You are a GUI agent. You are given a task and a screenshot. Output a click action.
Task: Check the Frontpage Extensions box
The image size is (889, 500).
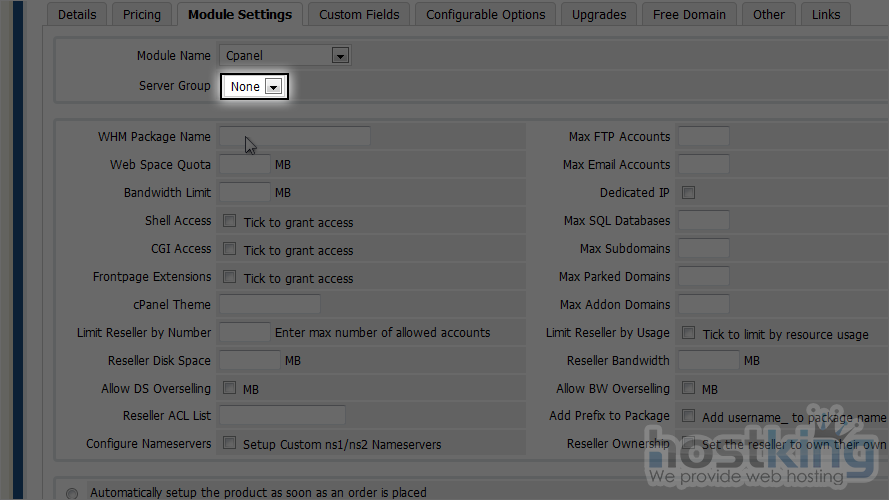(230, 277)
